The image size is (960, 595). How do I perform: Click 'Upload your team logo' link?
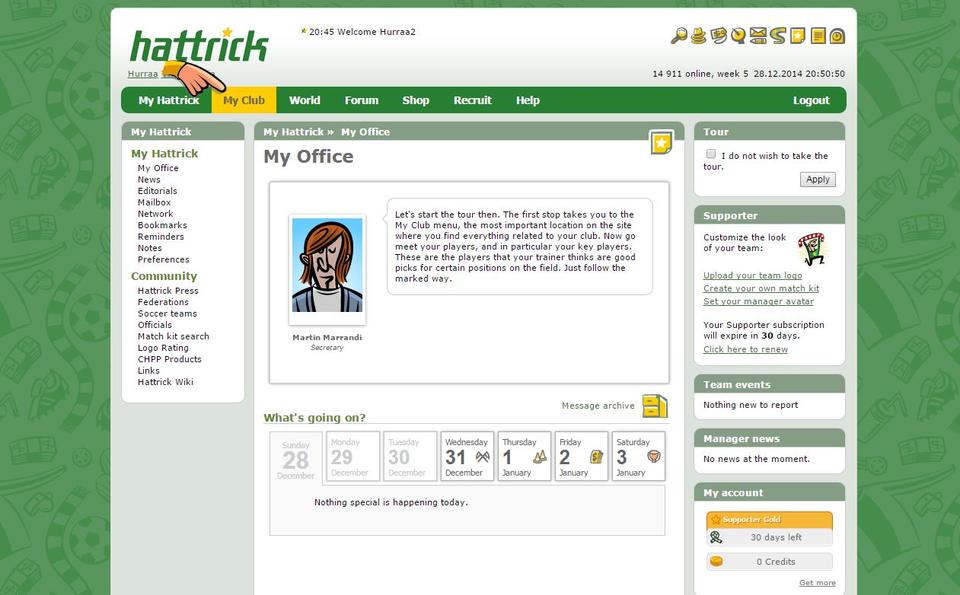[x=752, y=275]
